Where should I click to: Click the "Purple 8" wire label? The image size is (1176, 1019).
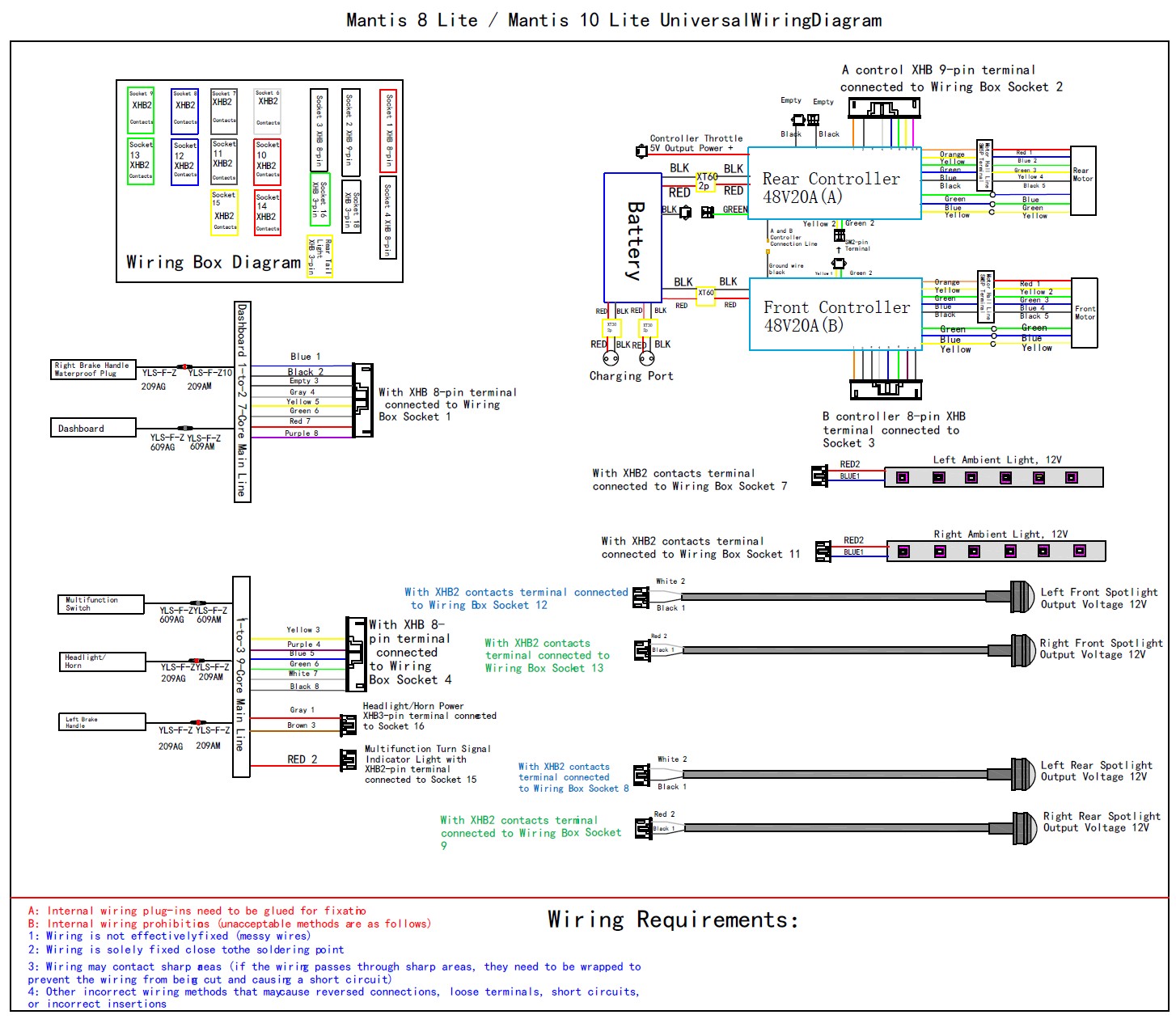pos(302,433)
